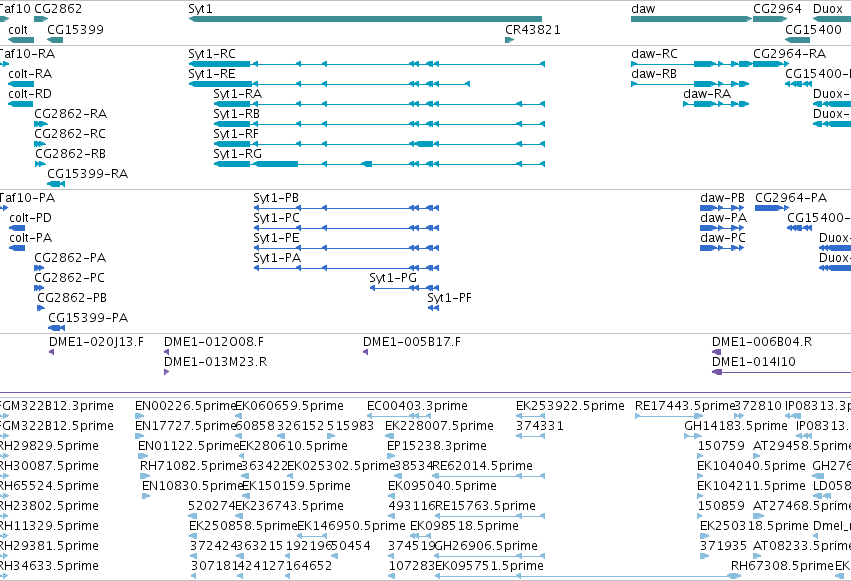
Task: Click the CR43821 gene label
Action: (x=532, y=29)
